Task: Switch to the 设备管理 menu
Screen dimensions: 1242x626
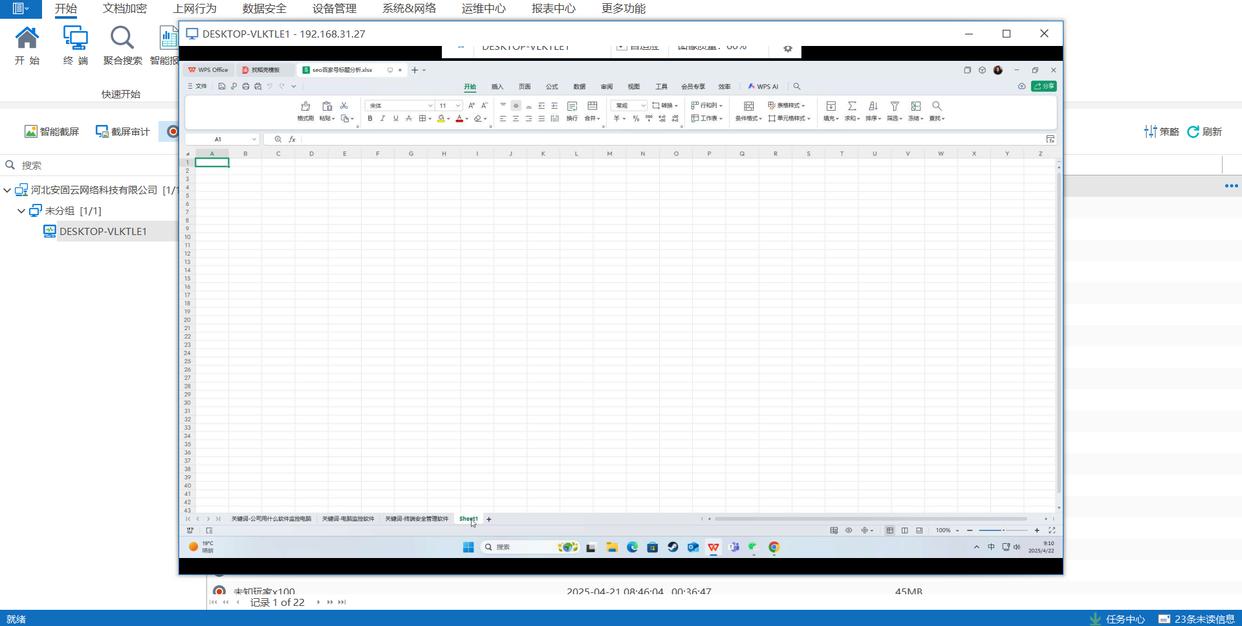Action: pyautogui.click(x=334, y=8)
